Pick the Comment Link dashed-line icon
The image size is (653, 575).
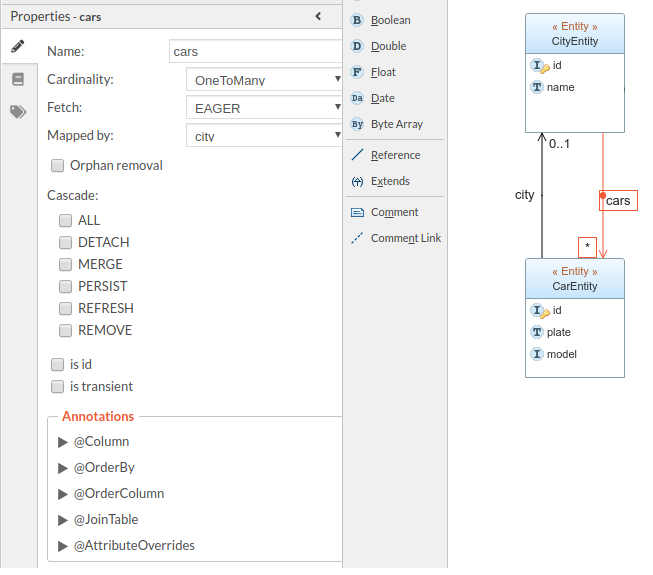pyautogui.click(x=357, y=238)
